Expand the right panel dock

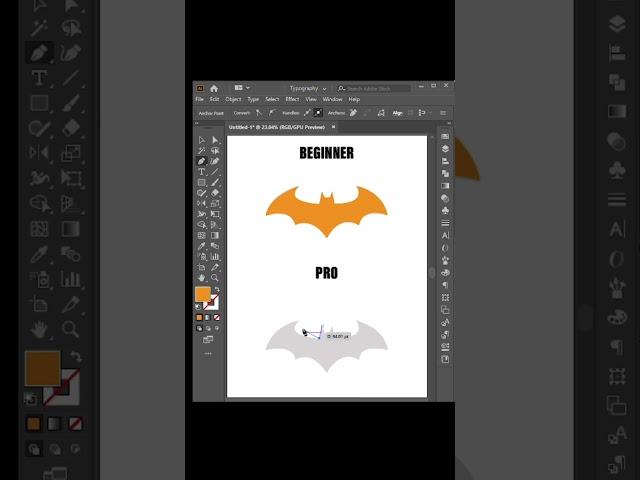[x=449, y=123]
